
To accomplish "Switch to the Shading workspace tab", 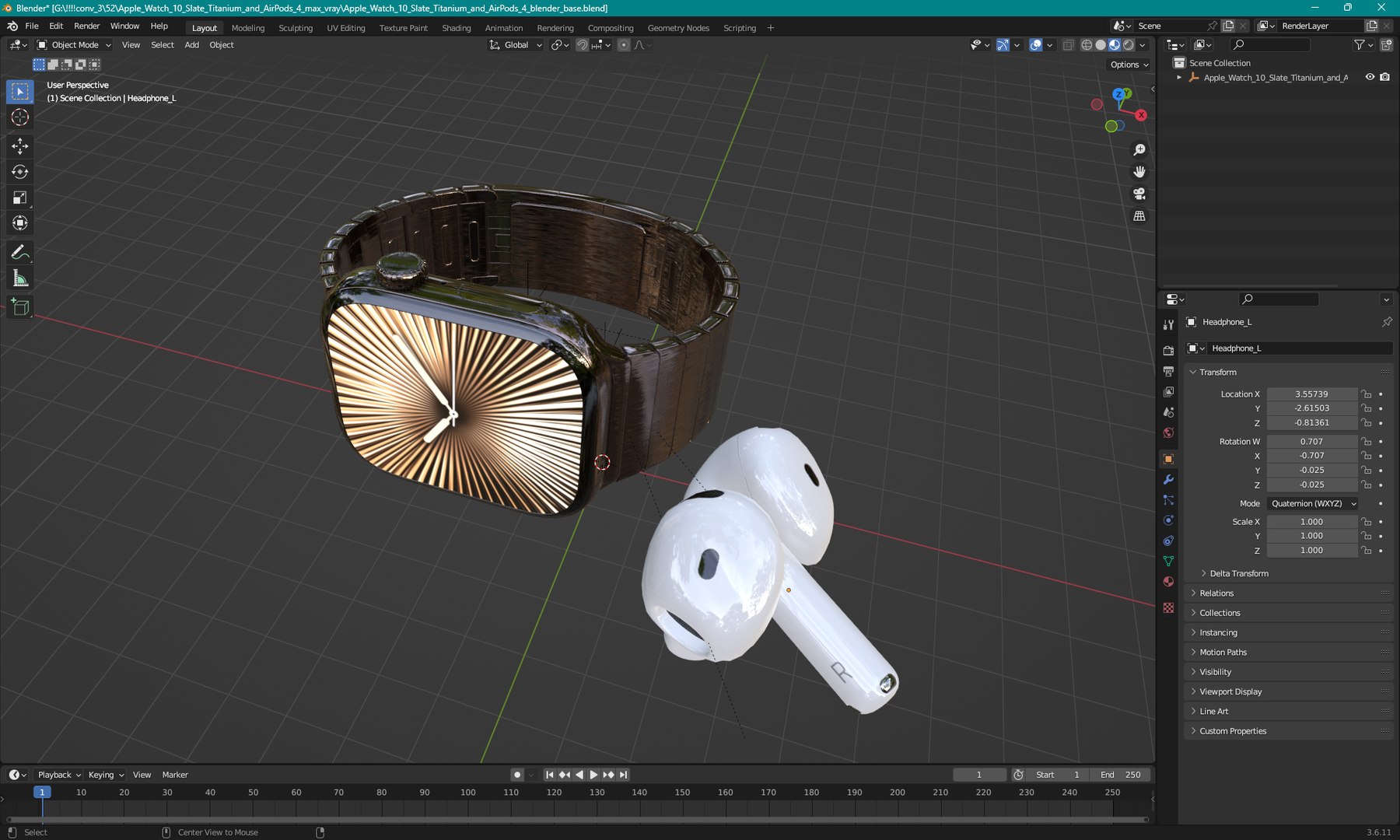I will (457, 28).
